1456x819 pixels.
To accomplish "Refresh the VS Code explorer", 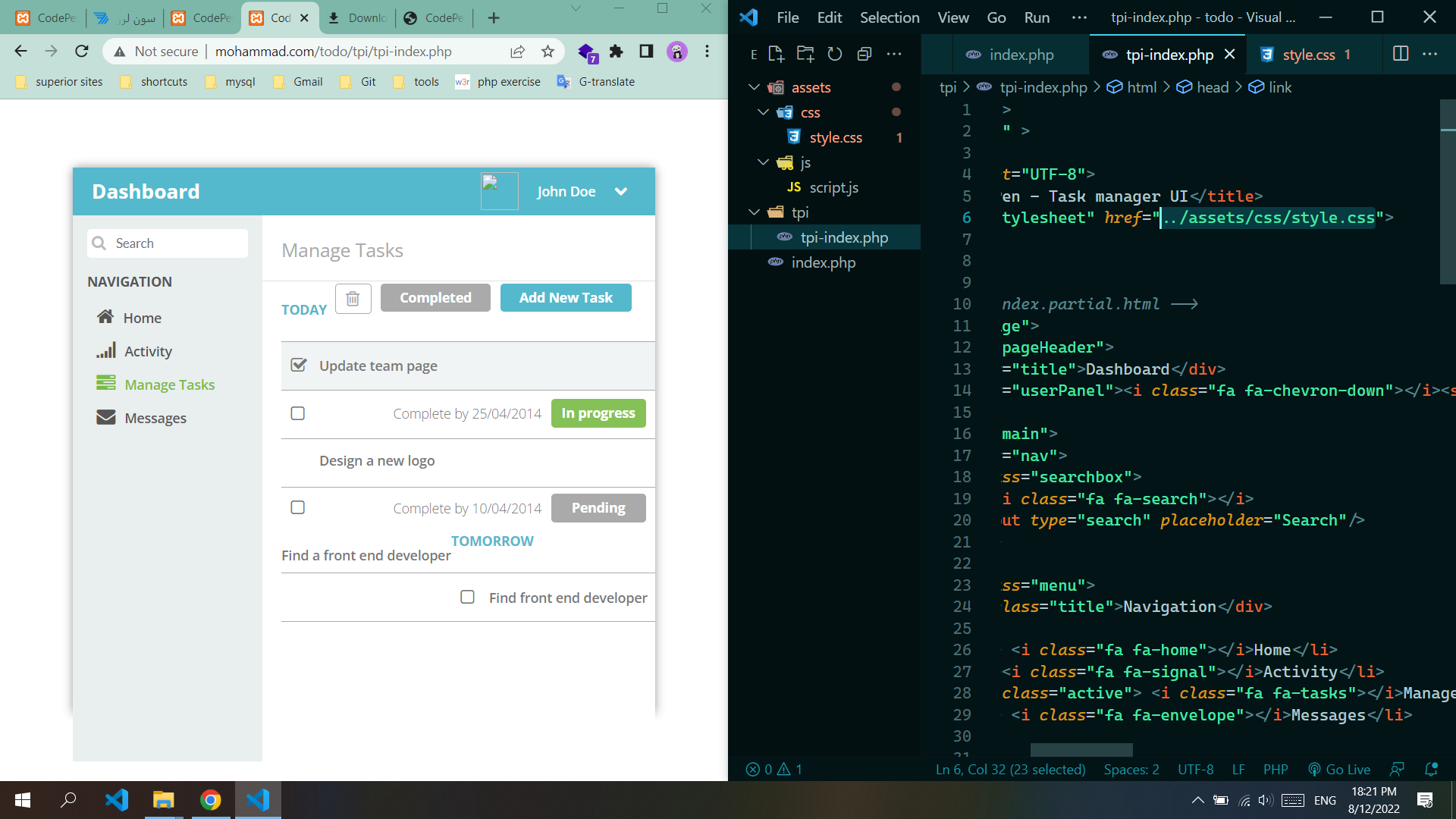I will click(x=835, y=54).
